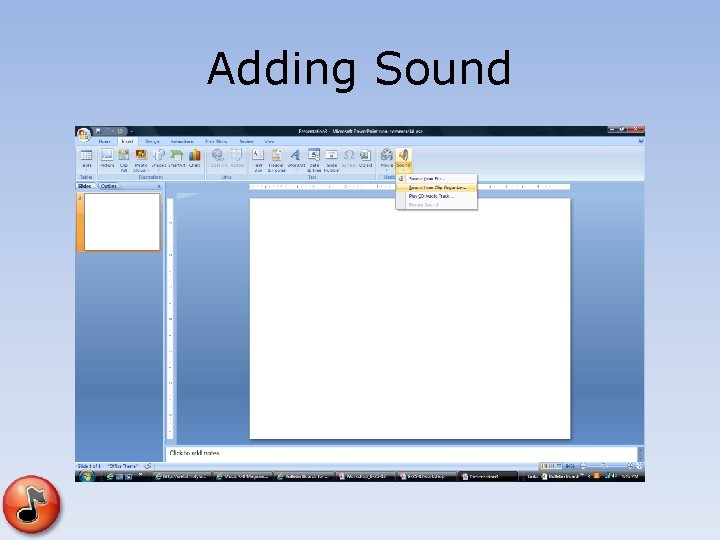This screenshot has width=720, height=540.
Task: Click the Record Sound menu entry
Action: click(436, 205)
